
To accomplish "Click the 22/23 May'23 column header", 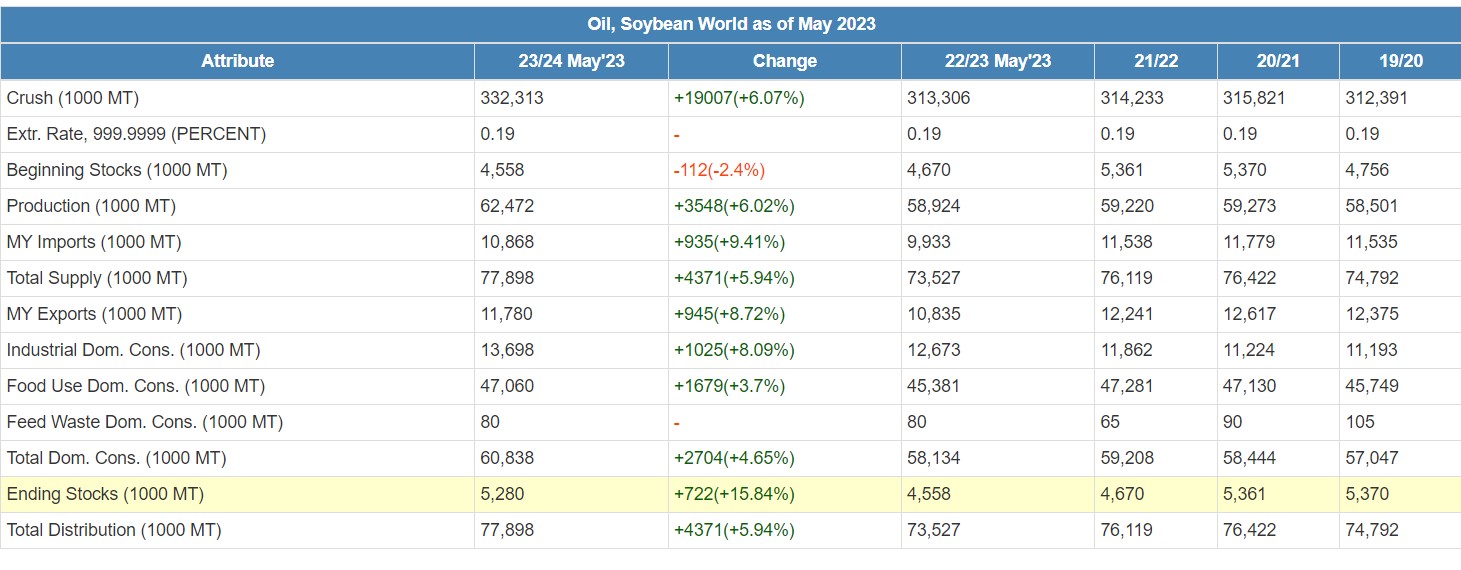I will (x=997, y=61).
